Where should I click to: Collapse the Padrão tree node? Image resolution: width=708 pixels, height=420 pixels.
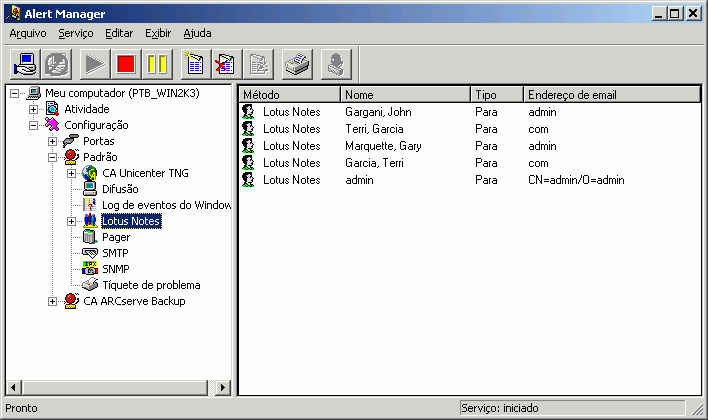click(x=52, y=158)
